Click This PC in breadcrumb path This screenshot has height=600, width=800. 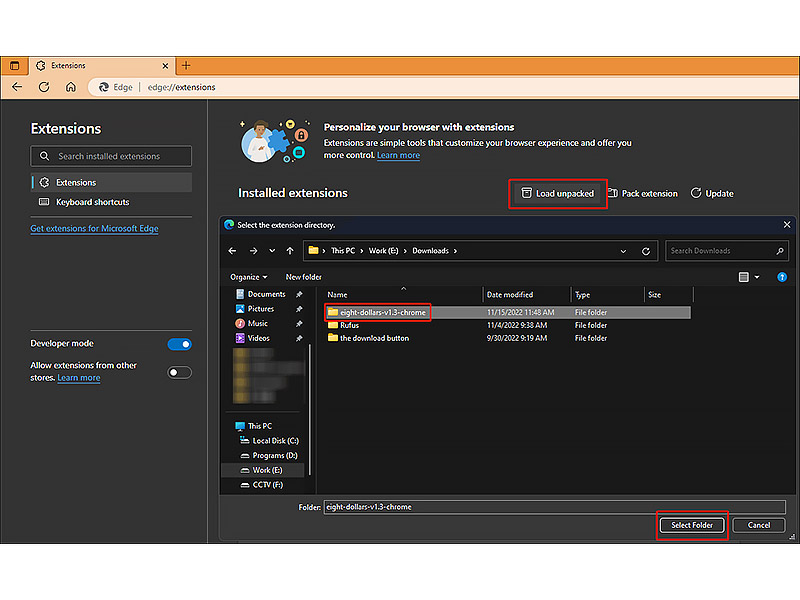[x=343, y=251]
